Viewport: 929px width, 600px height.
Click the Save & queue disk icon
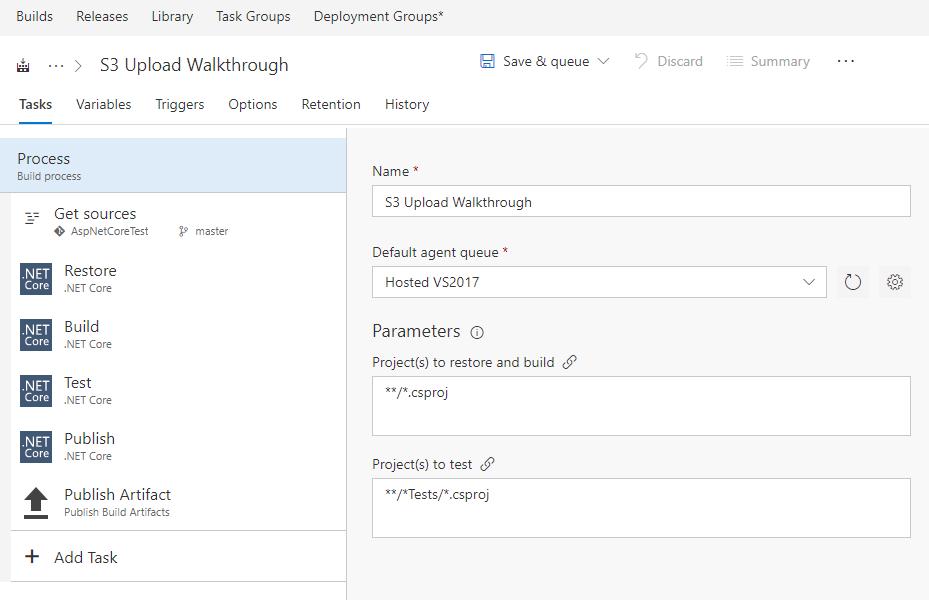pos(487,61)
